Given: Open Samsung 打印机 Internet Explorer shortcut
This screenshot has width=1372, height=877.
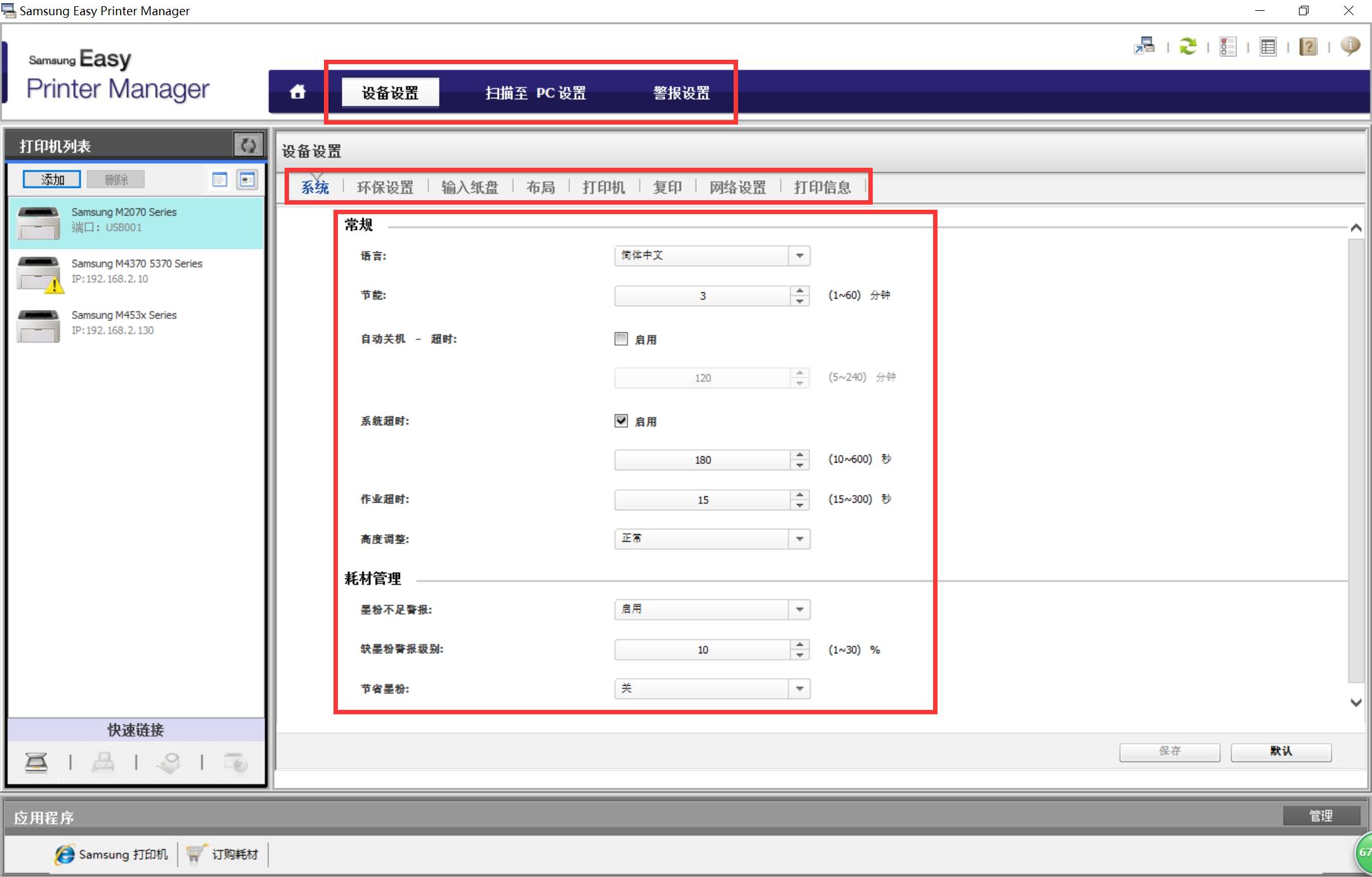Looking at the screenshot, I should pos(111,854).
